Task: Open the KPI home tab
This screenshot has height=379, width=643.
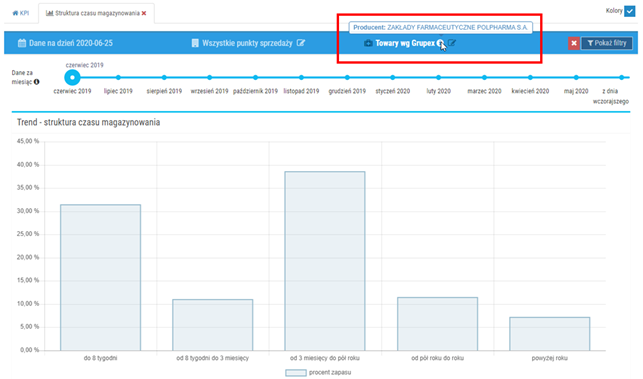Action: point(21,13)
